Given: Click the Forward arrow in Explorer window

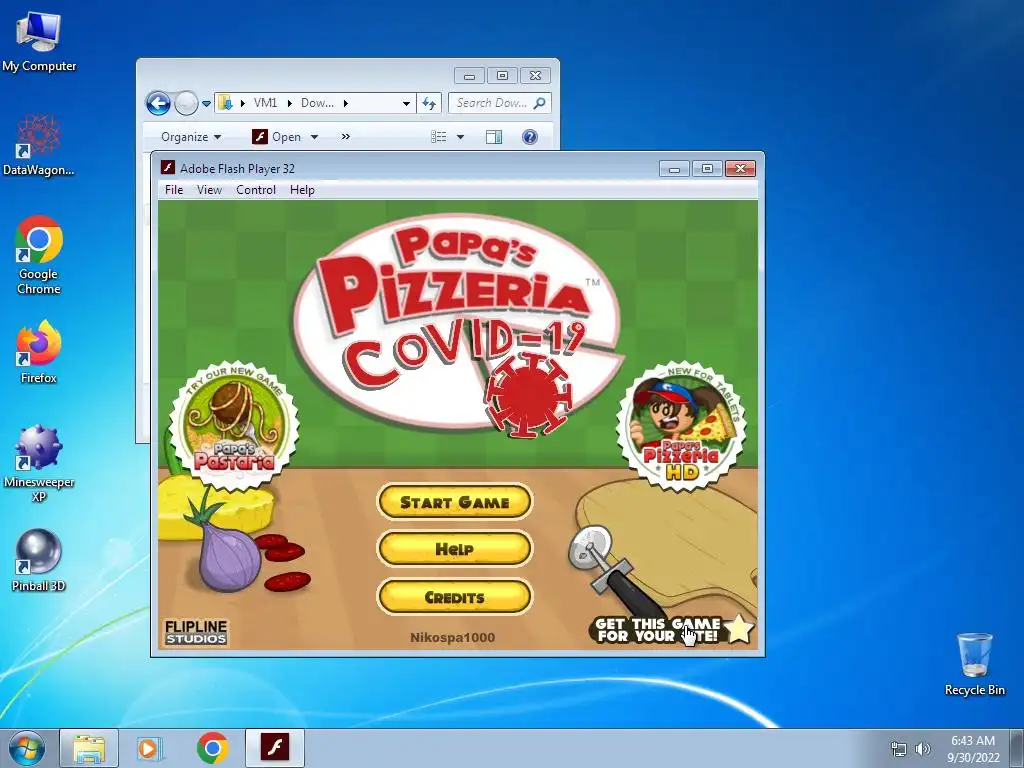Looking at the screenshot, I should click(x=186, y=103).
